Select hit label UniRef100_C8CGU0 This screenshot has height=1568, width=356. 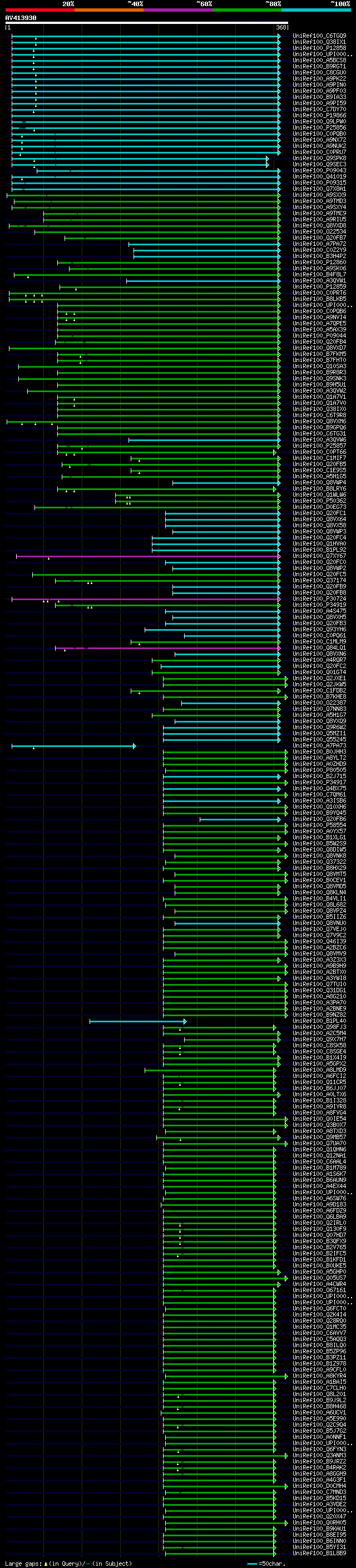319,72
